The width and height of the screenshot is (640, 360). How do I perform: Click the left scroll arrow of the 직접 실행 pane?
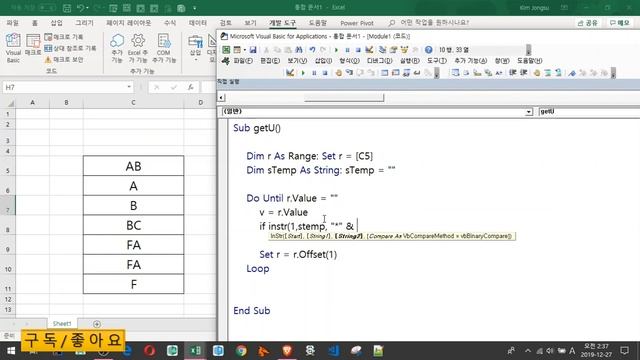221,98
